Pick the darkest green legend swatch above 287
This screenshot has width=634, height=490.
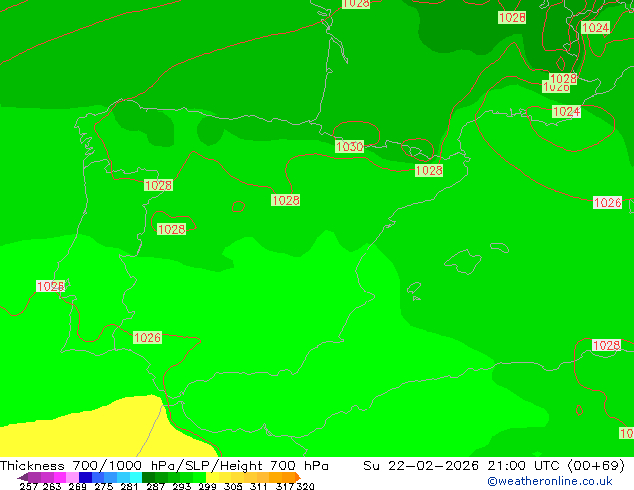tap(148, 477)
